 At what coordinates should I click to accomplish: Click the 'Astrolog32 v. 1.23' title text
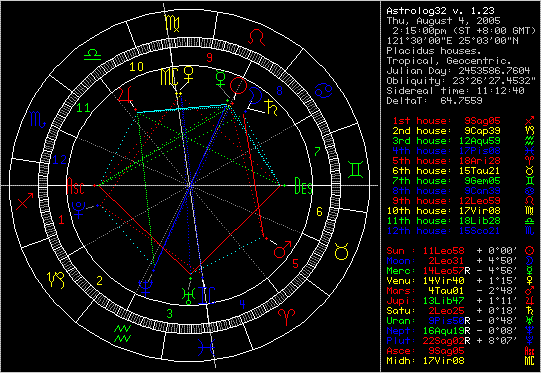[x=440, y=11]
